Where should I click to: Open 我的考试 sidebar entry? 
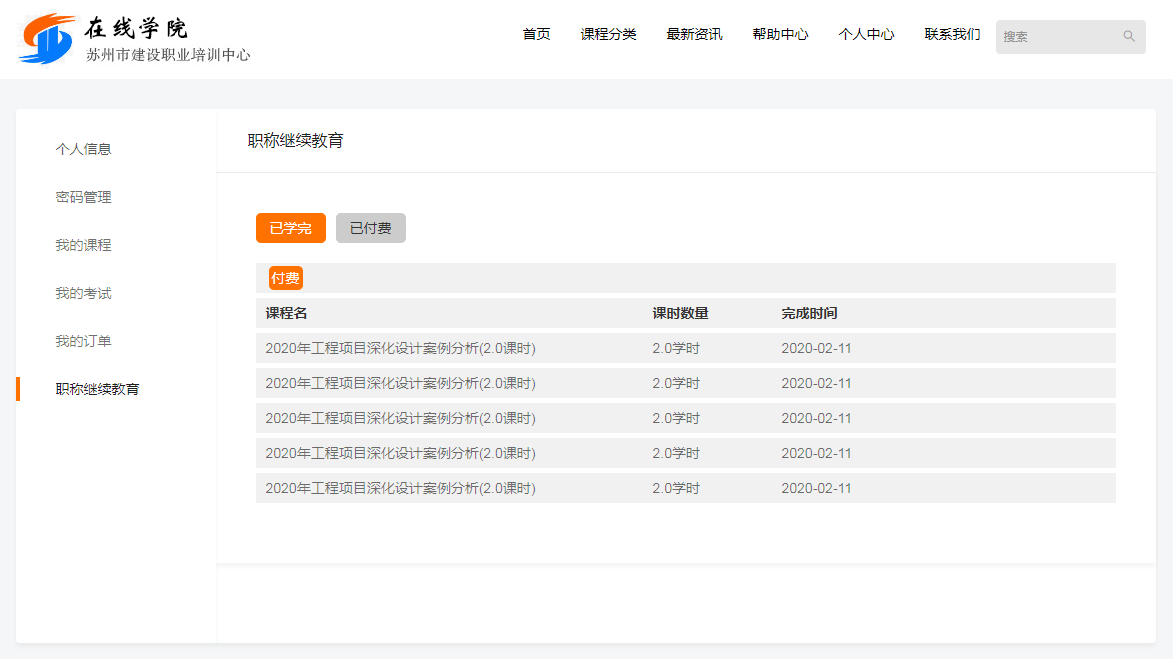coord(83,293)
